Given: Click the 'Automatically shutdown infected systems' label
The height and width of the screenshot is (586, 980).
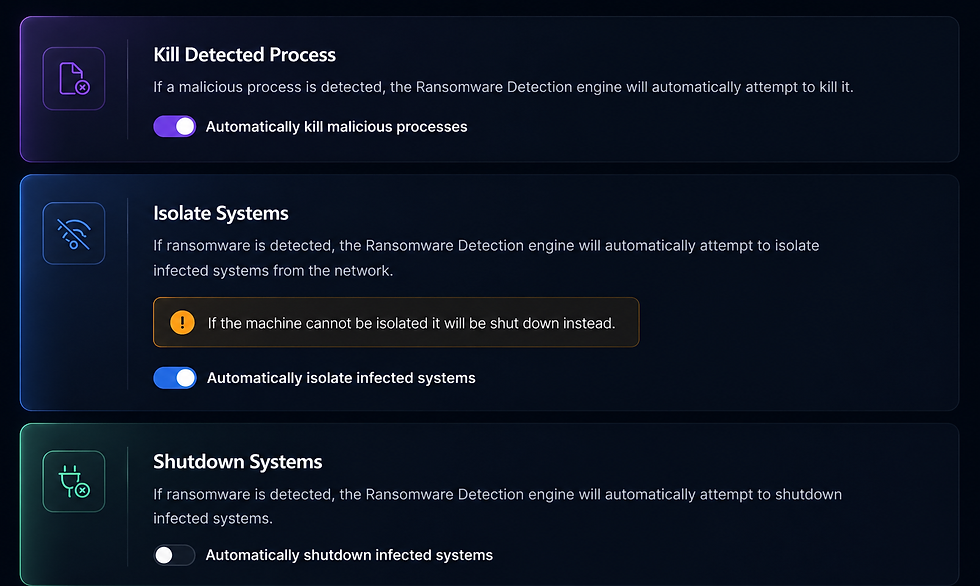Looking at the screenshot, I should coord(349,555).
